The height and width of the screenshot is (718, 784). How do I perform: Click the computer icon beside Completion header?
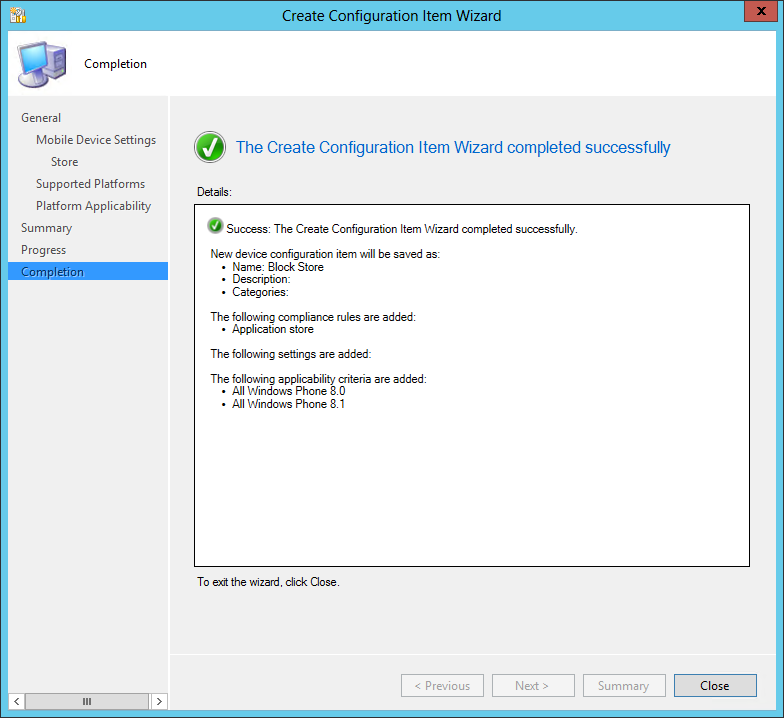tap(42, 64)
